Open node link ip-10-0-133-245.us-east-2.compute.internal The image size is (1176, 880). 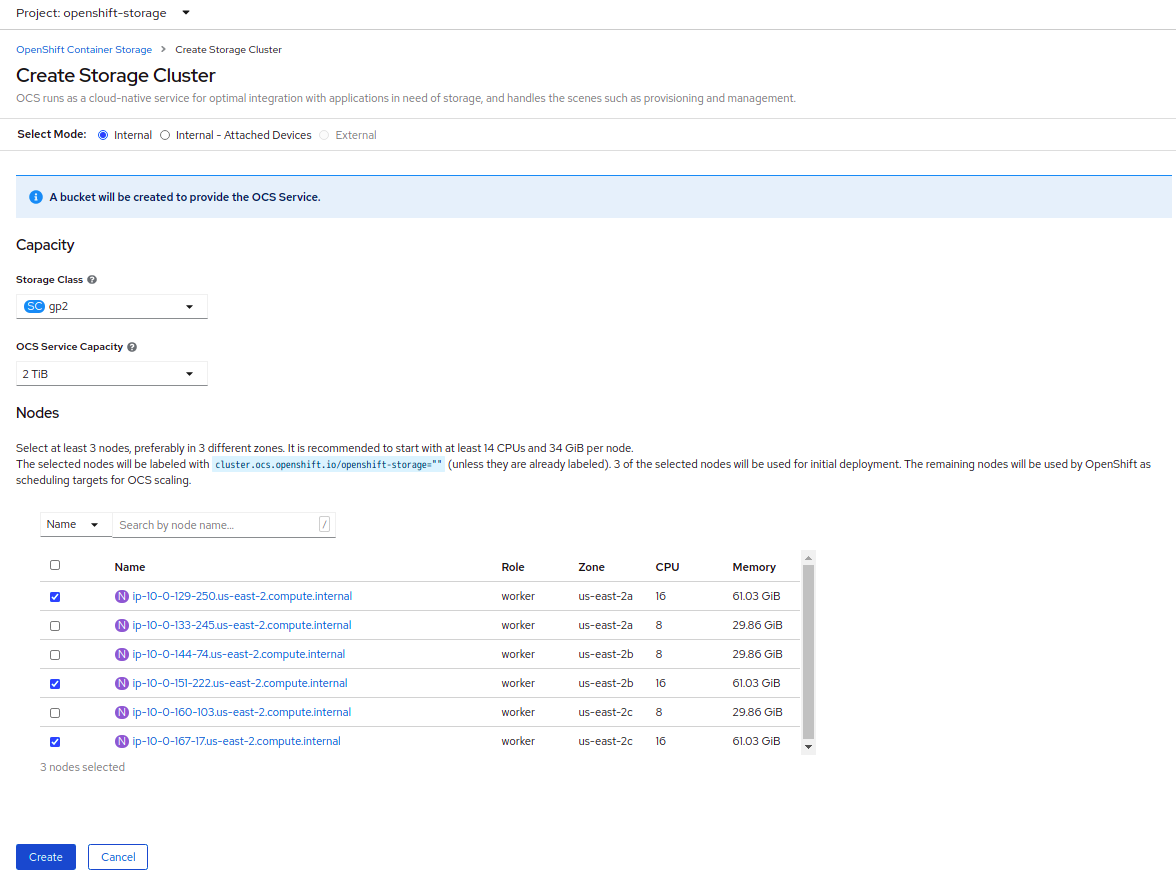tap(242, 626)
